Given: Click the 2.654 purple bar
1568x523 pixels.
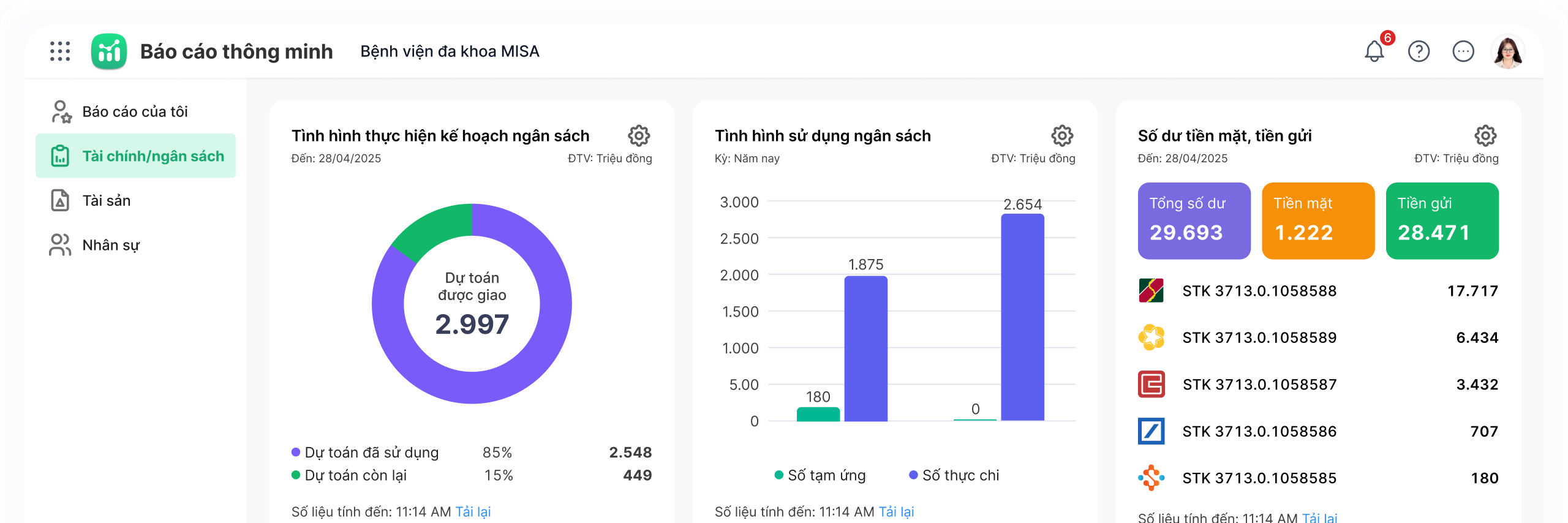Looking at the screenshot, I should (x=1023, y=317).
